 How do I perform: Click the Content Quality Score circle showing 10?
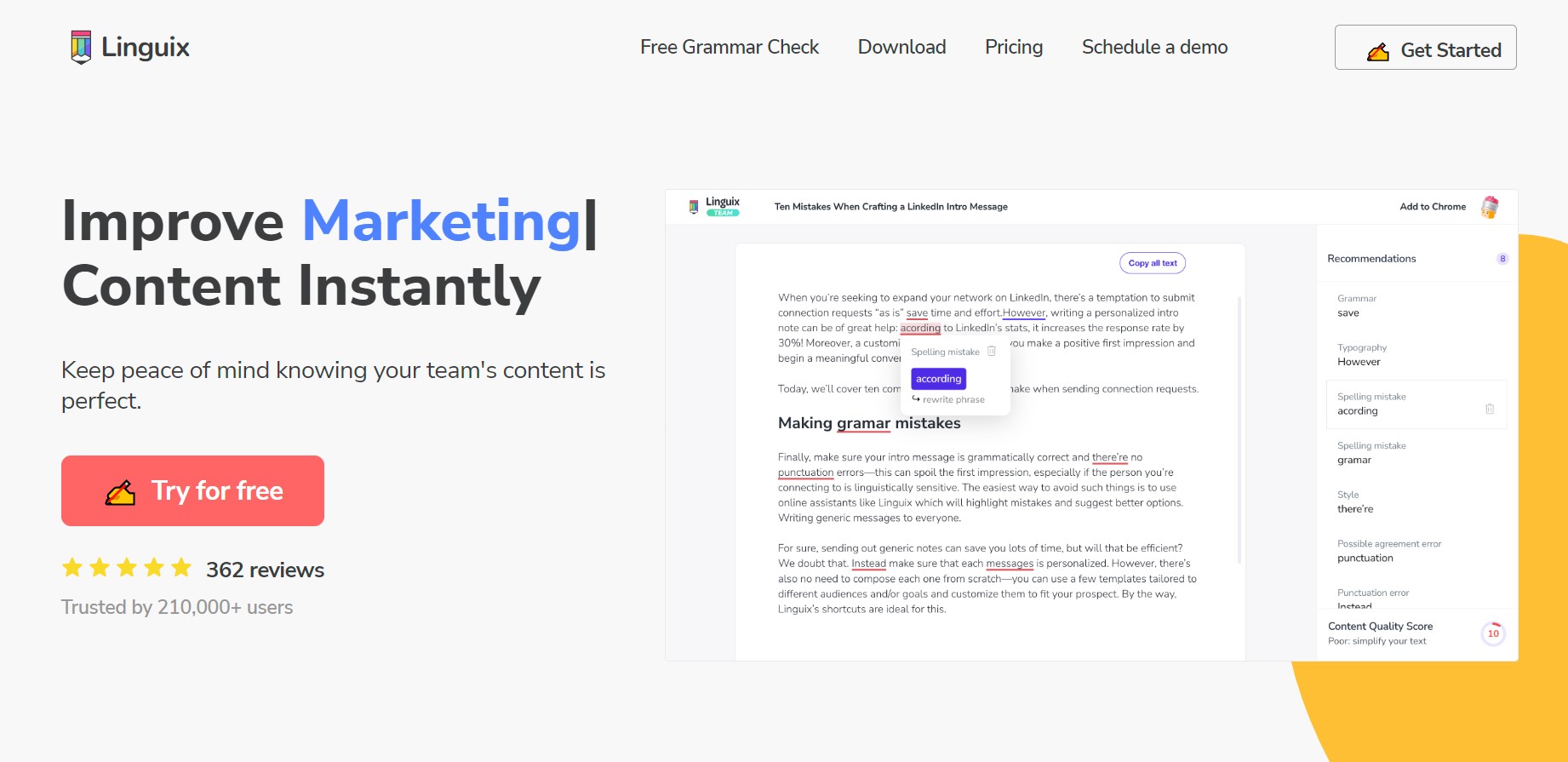(x=1493, y=633)
